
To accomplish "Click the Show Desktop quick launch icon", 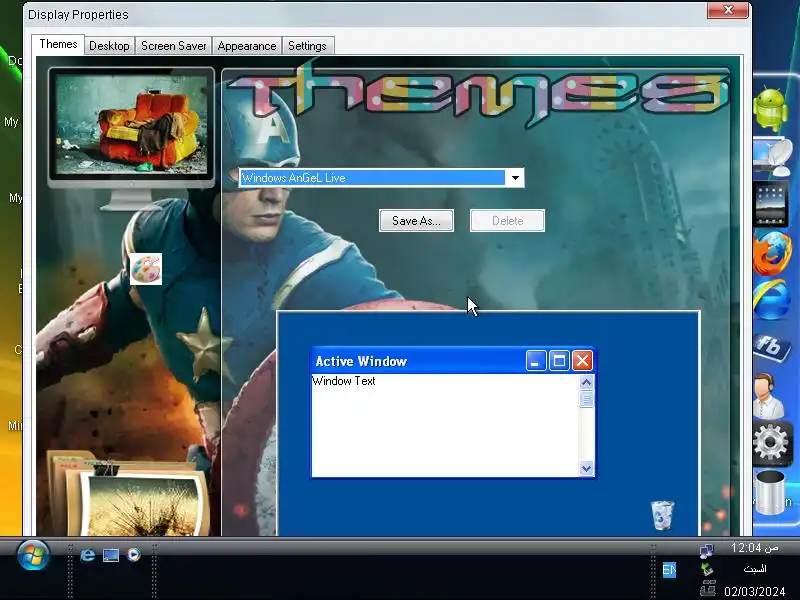I will (x=111, y=555).
